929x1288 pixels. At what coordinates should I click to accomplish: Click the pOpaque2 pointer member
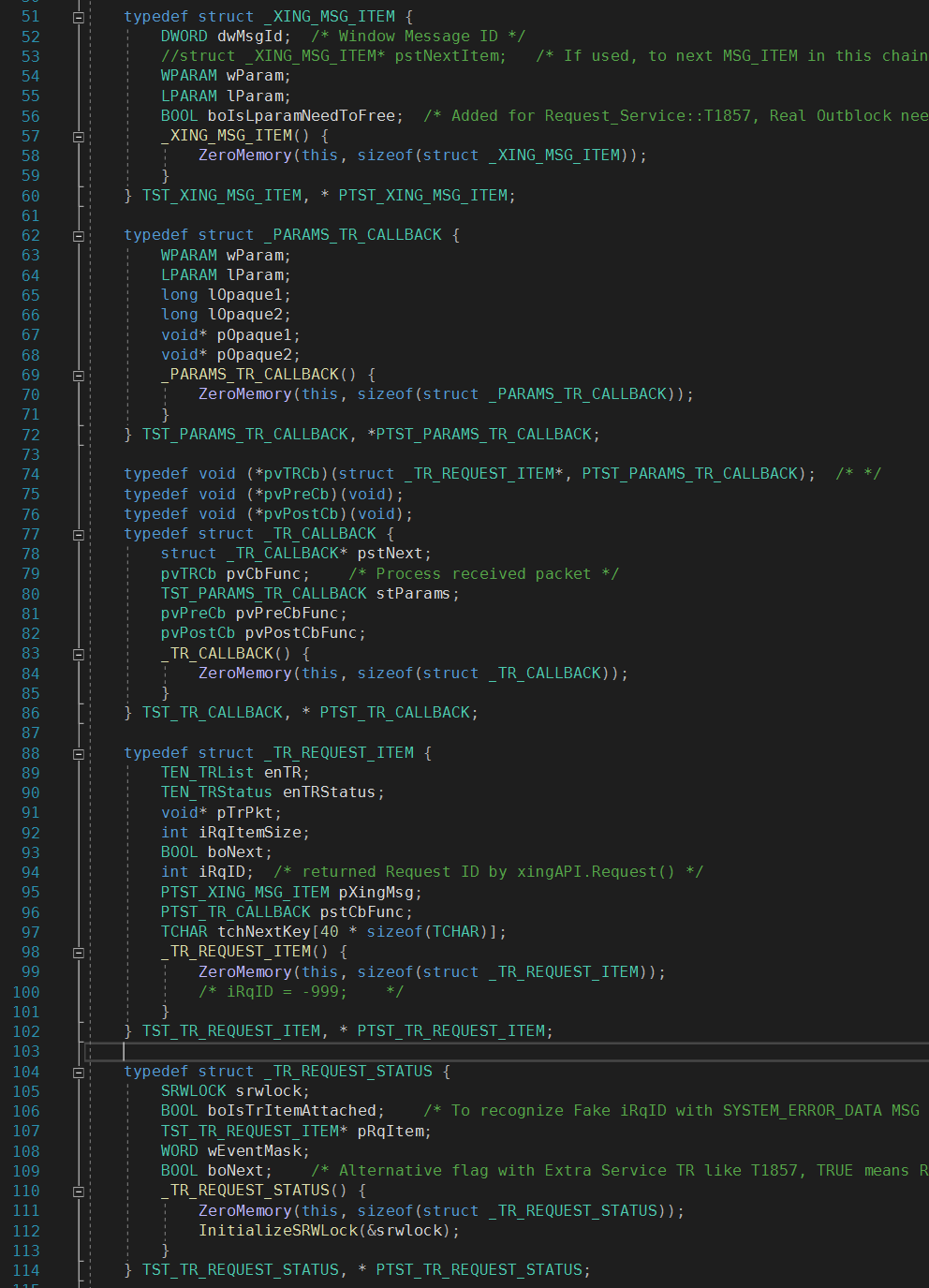click(254, 355)
